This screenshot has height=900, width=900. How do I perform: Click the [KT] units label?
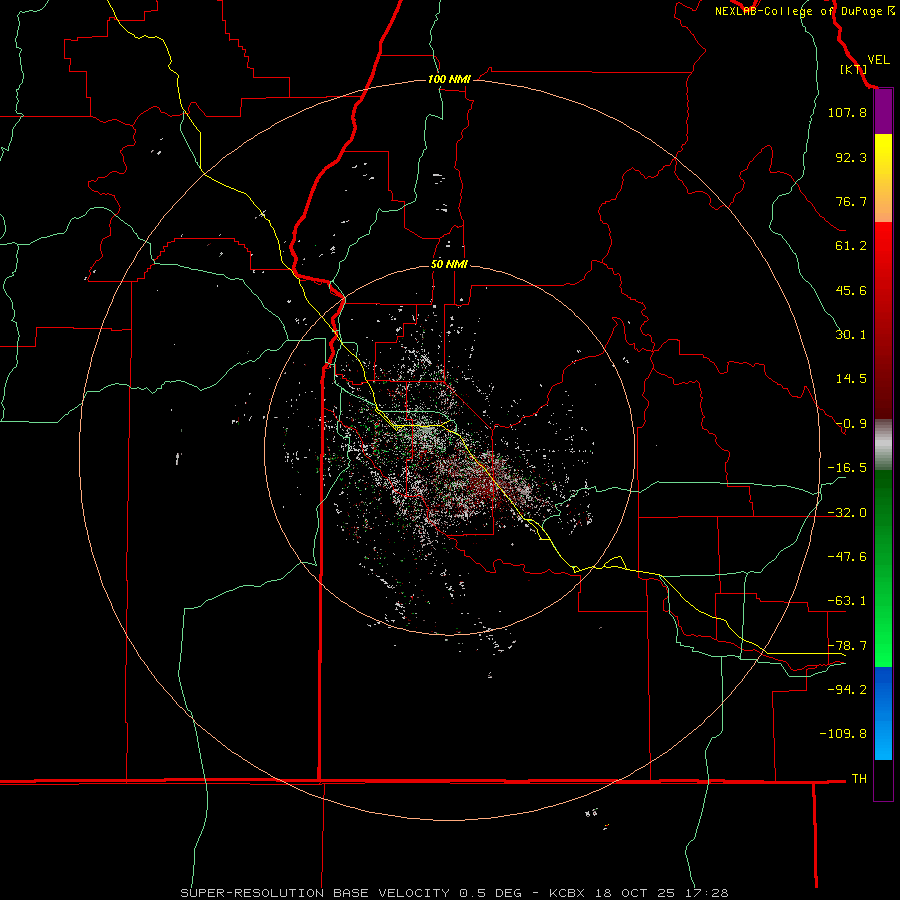(x=853, y=69)
